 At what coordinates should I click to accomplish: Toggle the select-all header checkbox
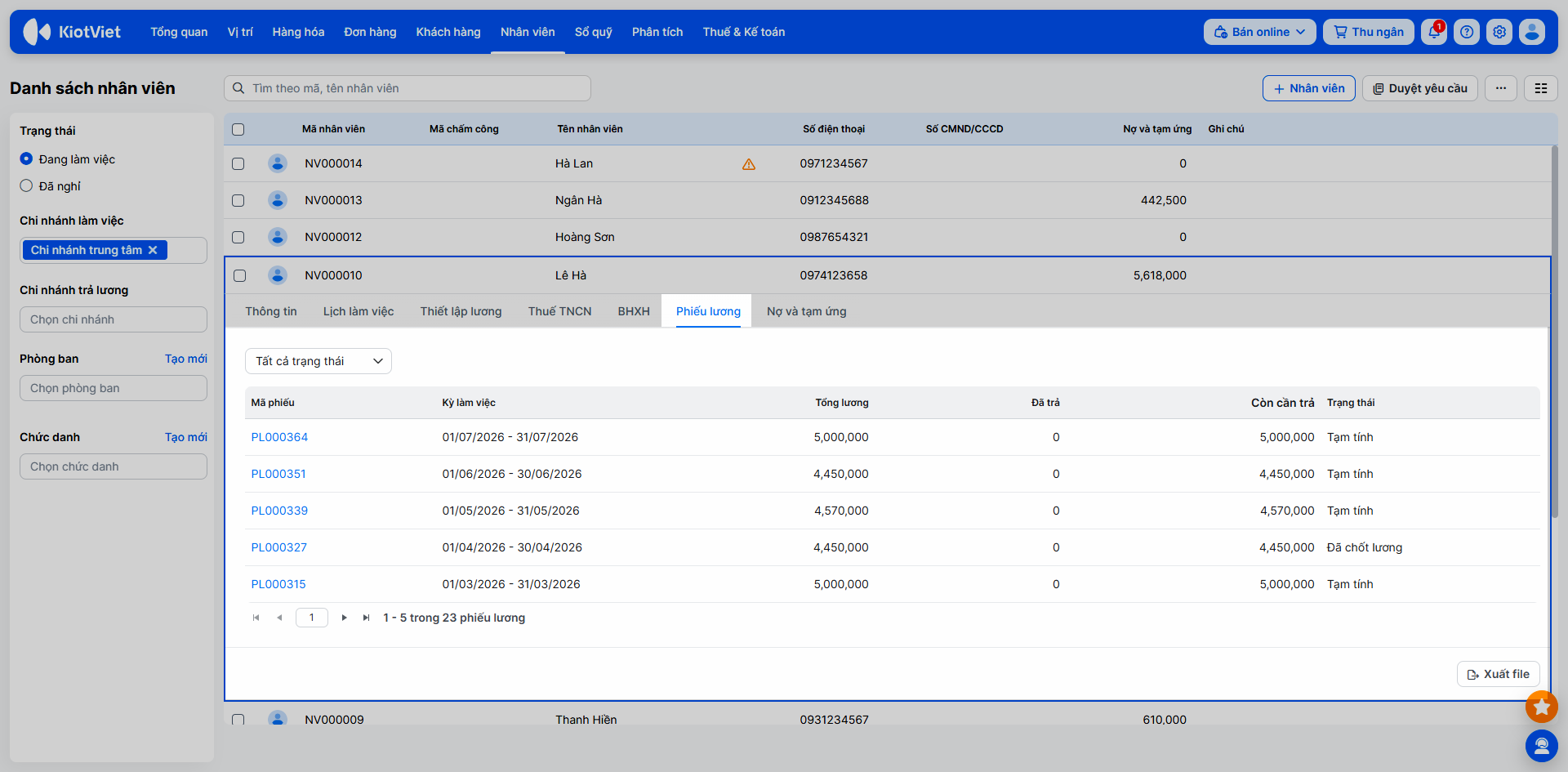[x=238, y=129]
